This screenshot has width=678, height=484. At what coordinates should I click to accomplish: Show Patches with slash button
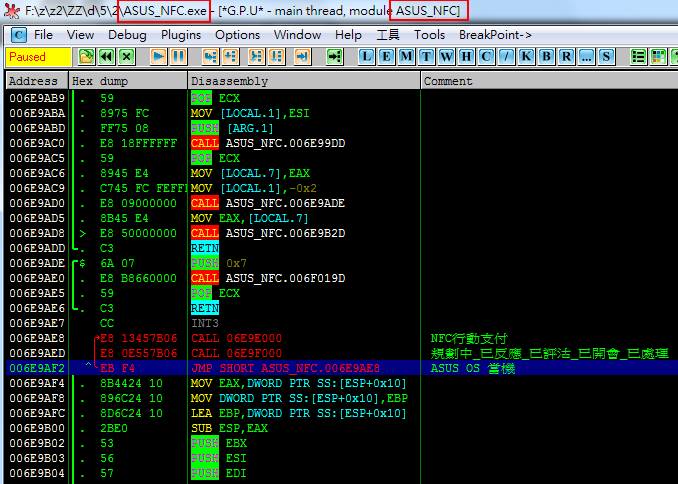click(506, 57)
